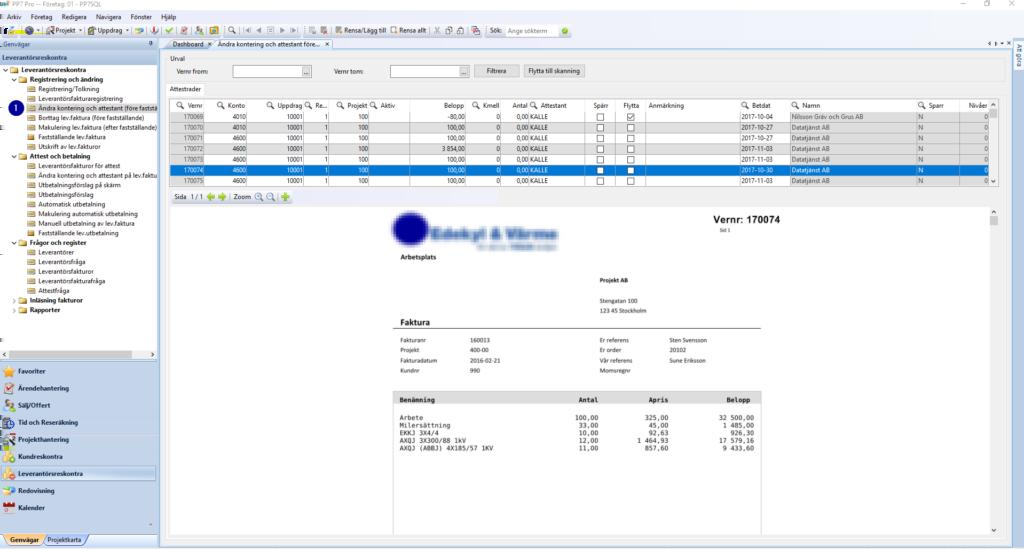Check Spärr checkbox for row 170072
The image size is (1024, 549).
click(600, 149)
